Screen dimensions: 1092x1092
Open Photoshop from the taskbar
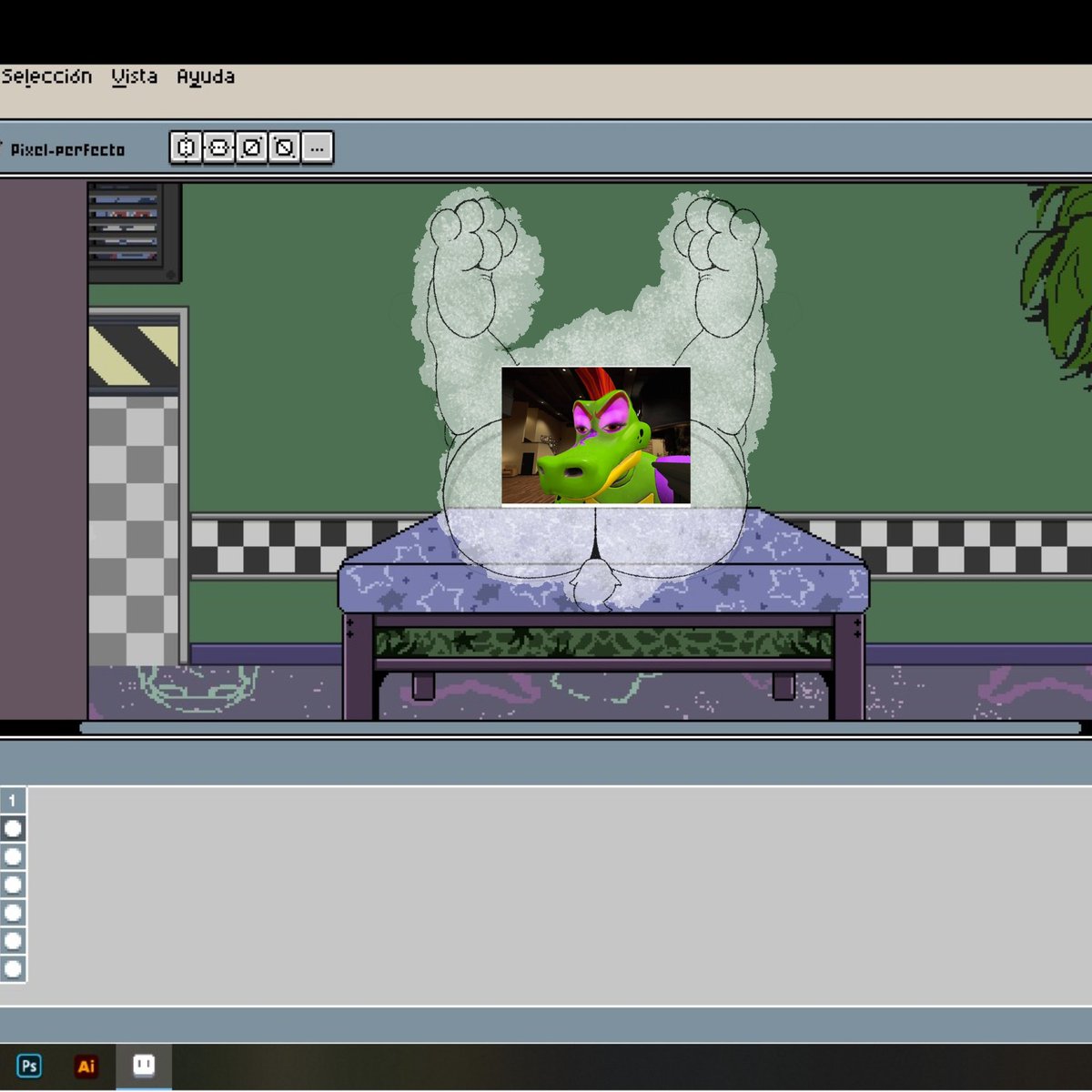[29, 1066]
